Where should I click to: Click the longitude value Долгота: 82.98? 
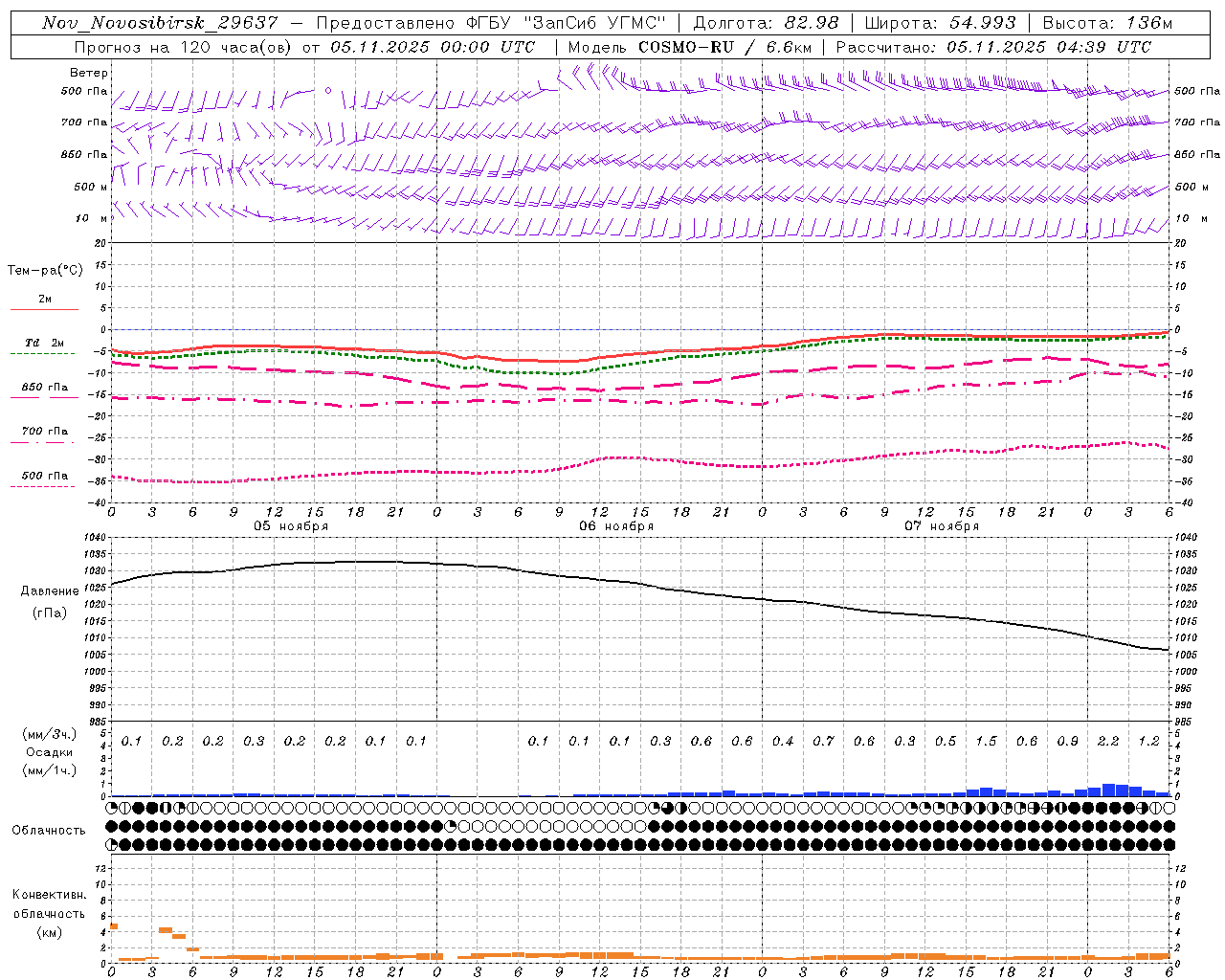(766, 23)
